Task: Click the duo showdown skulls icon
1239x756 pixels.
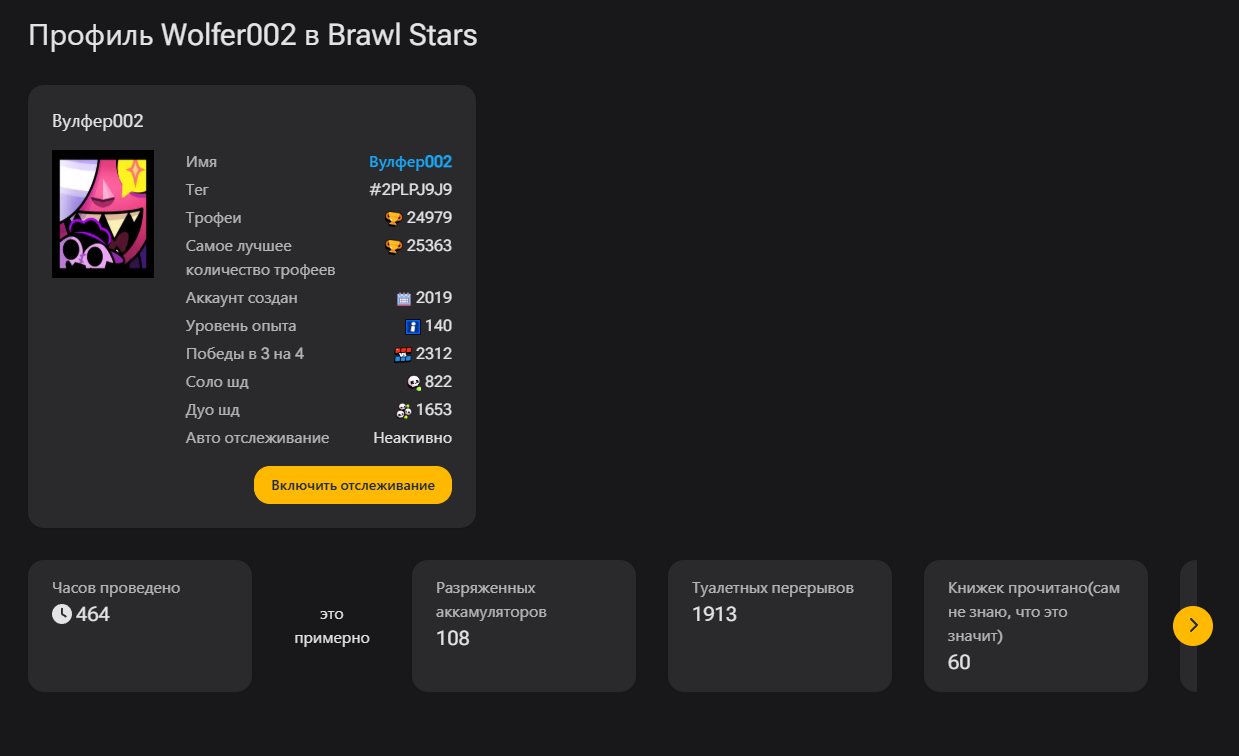Action: coord(404,410)
